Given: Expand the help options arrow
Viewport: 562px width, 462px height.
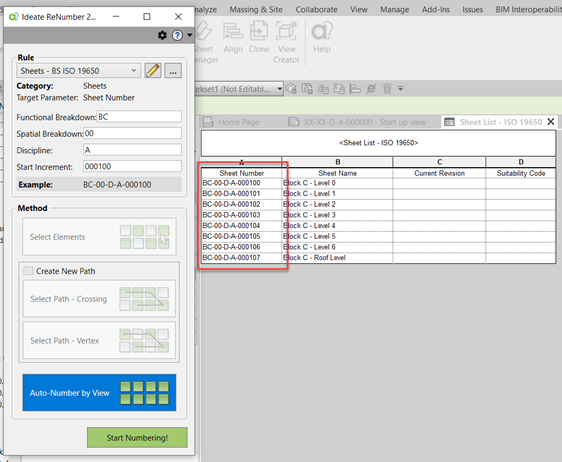Looking at the screenshot, I should [x=190, y=35].
